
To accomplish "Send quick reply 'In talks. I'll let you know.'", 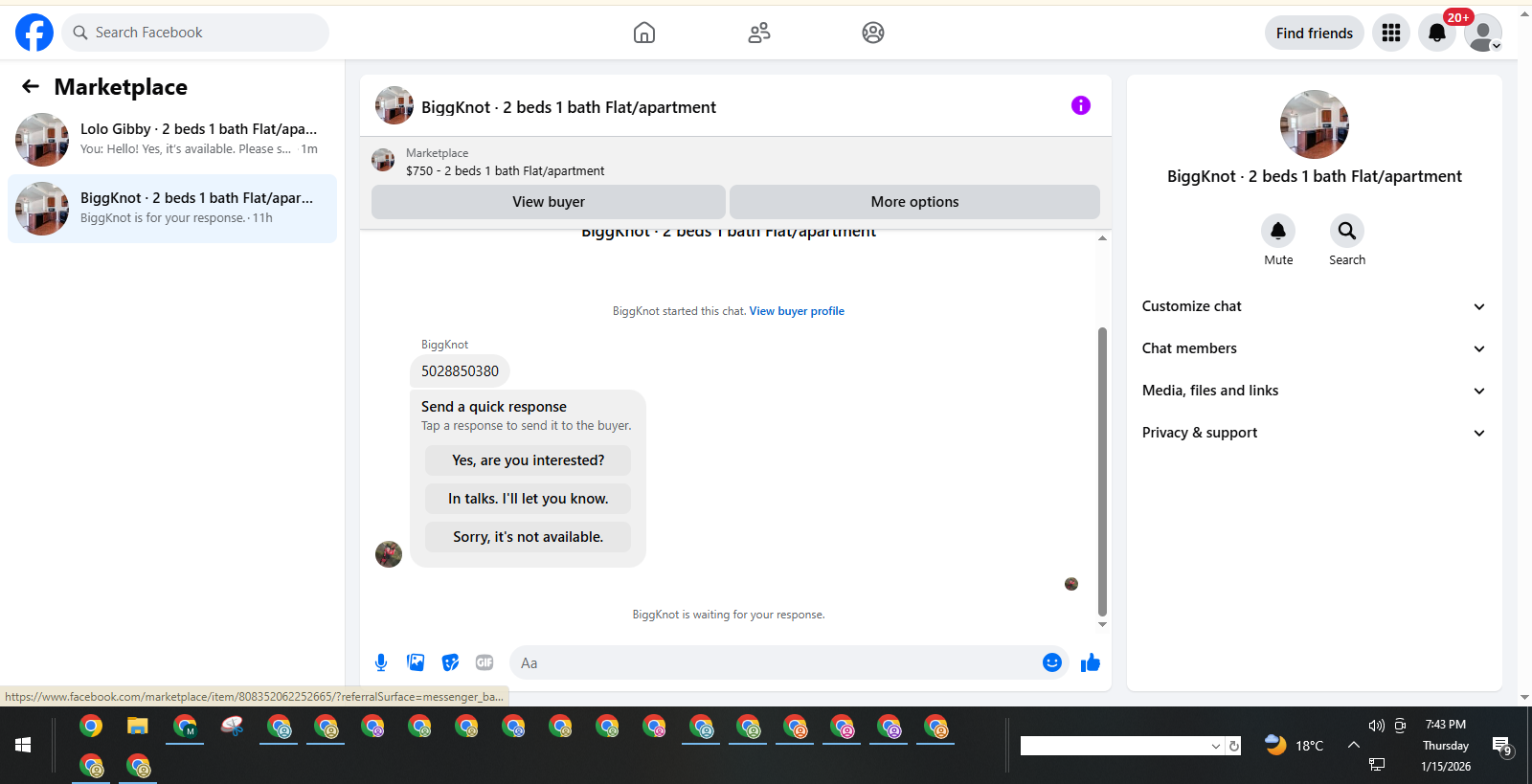I will click(529, 499).
